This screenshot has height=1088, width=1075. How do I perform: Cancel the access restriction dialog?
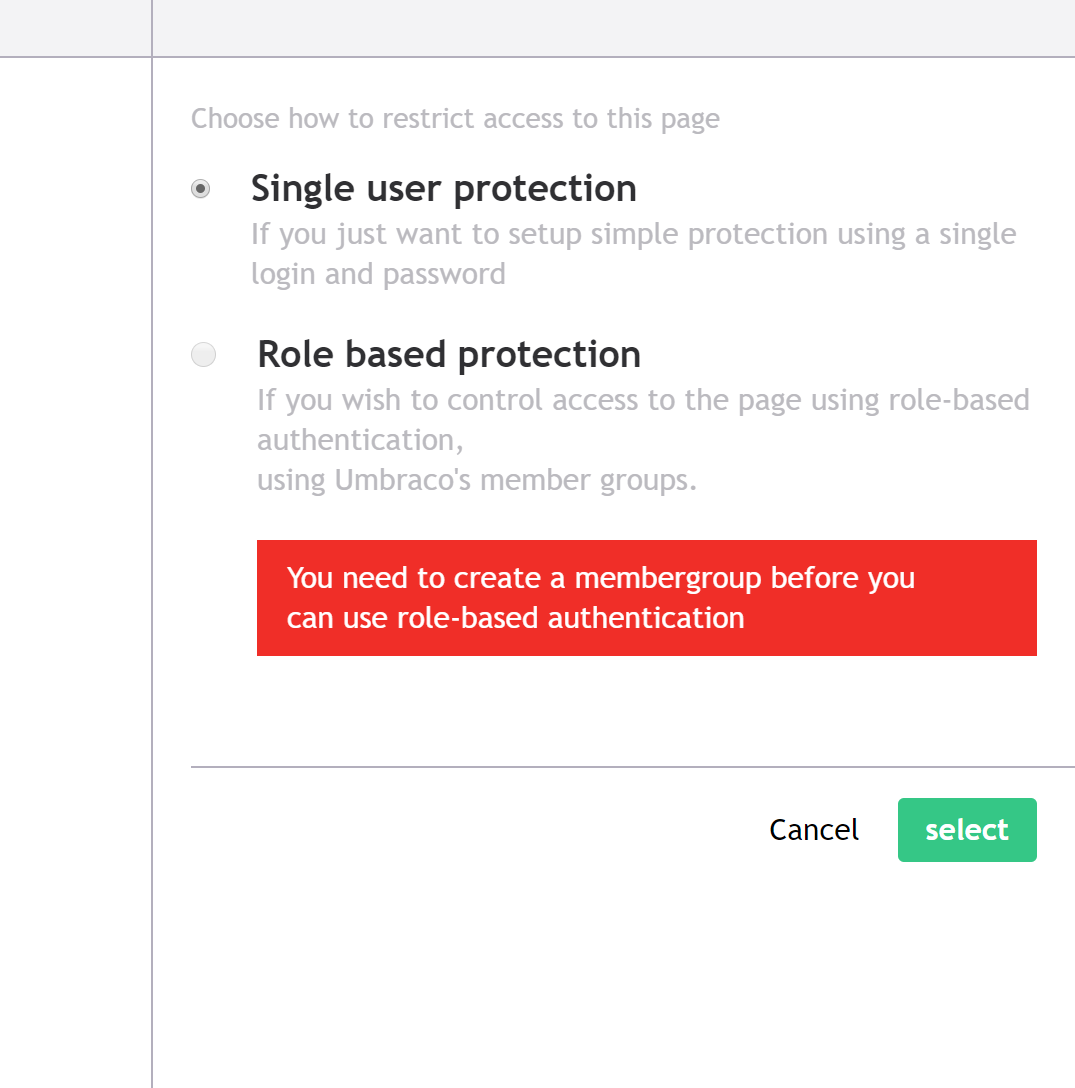(813, 830)
